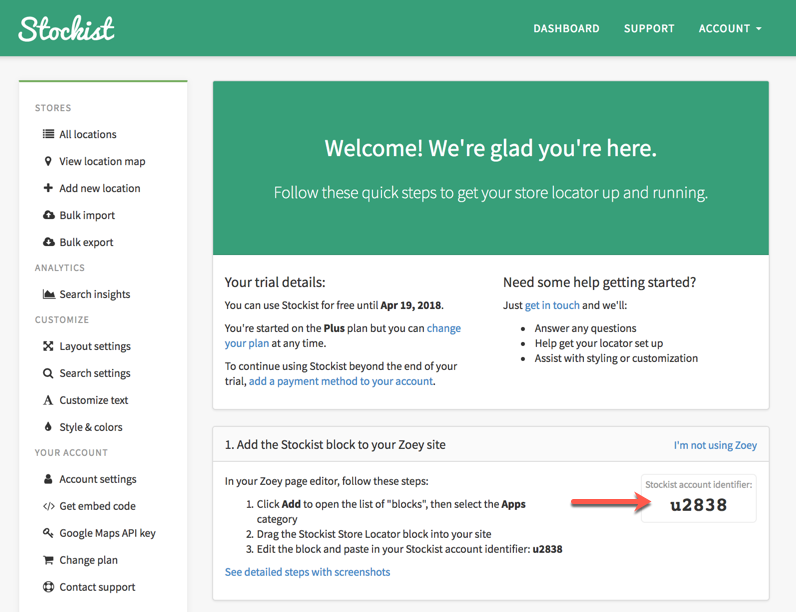Click the magnifier icon for Search settings
The image size is (796, 612).
pyautogui.click(x=48, y=373)
